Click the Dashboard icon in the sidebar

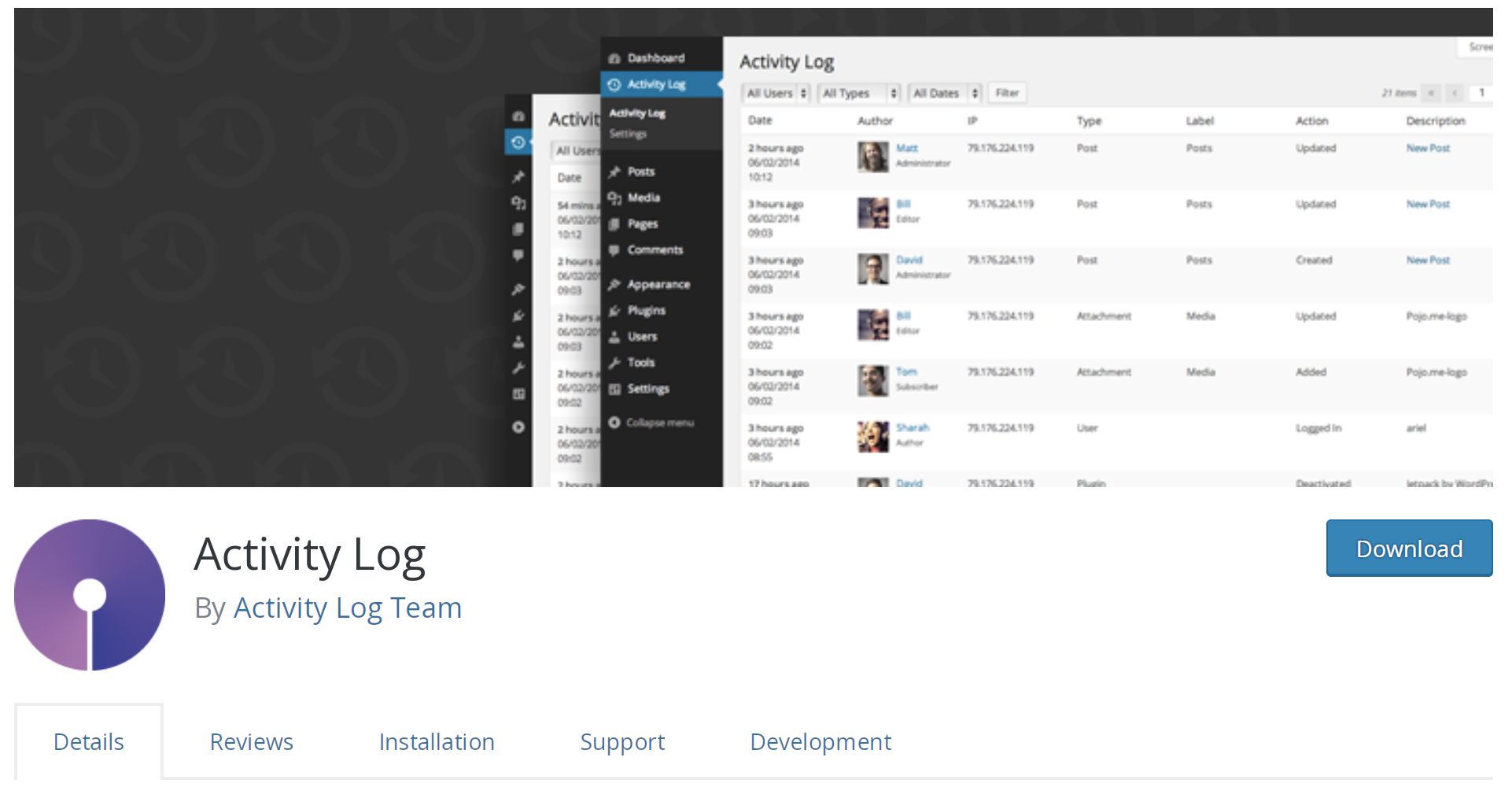point(614,58)
